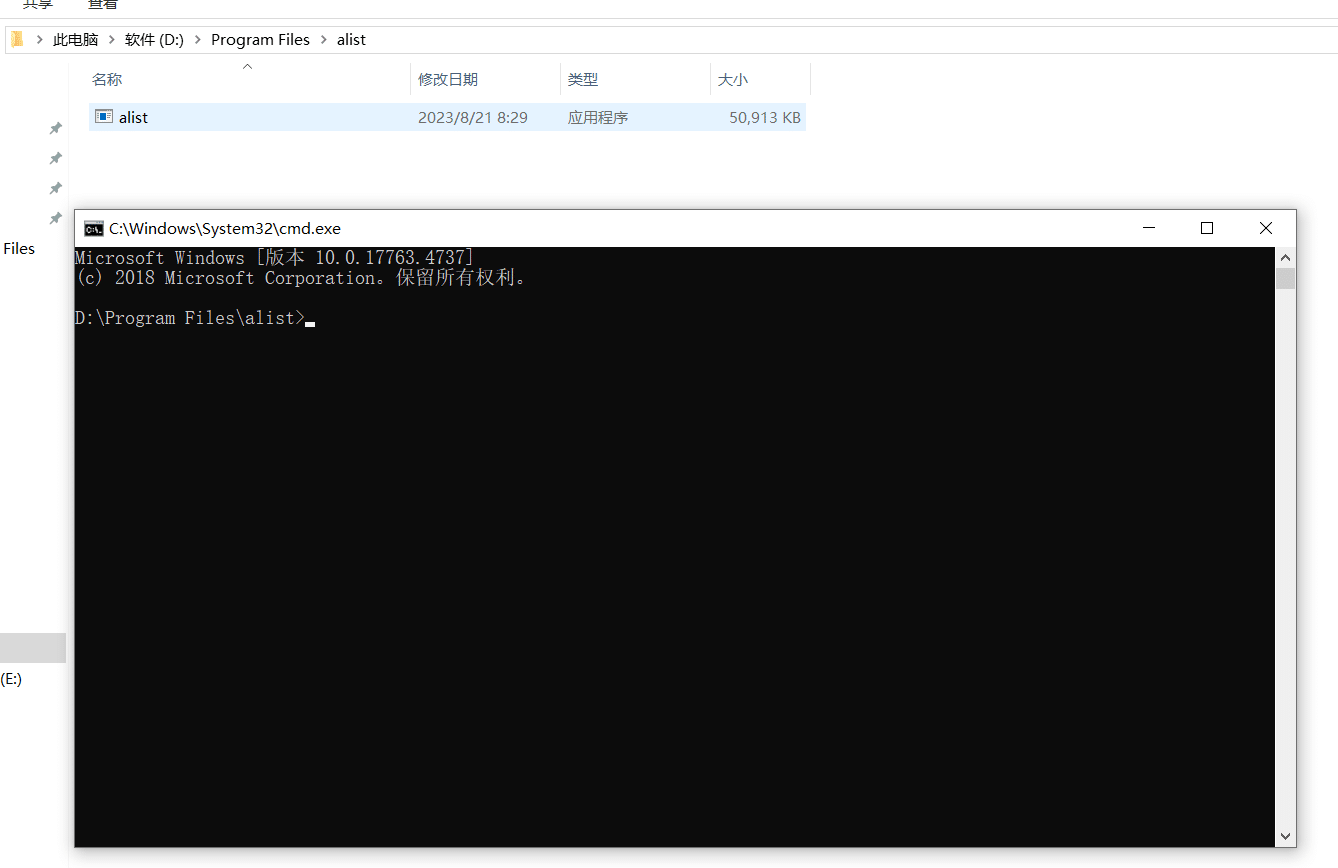The image size is (1338, 868).
Task: Open the chevron after Program Files
Action: click(x=324, y=40)
